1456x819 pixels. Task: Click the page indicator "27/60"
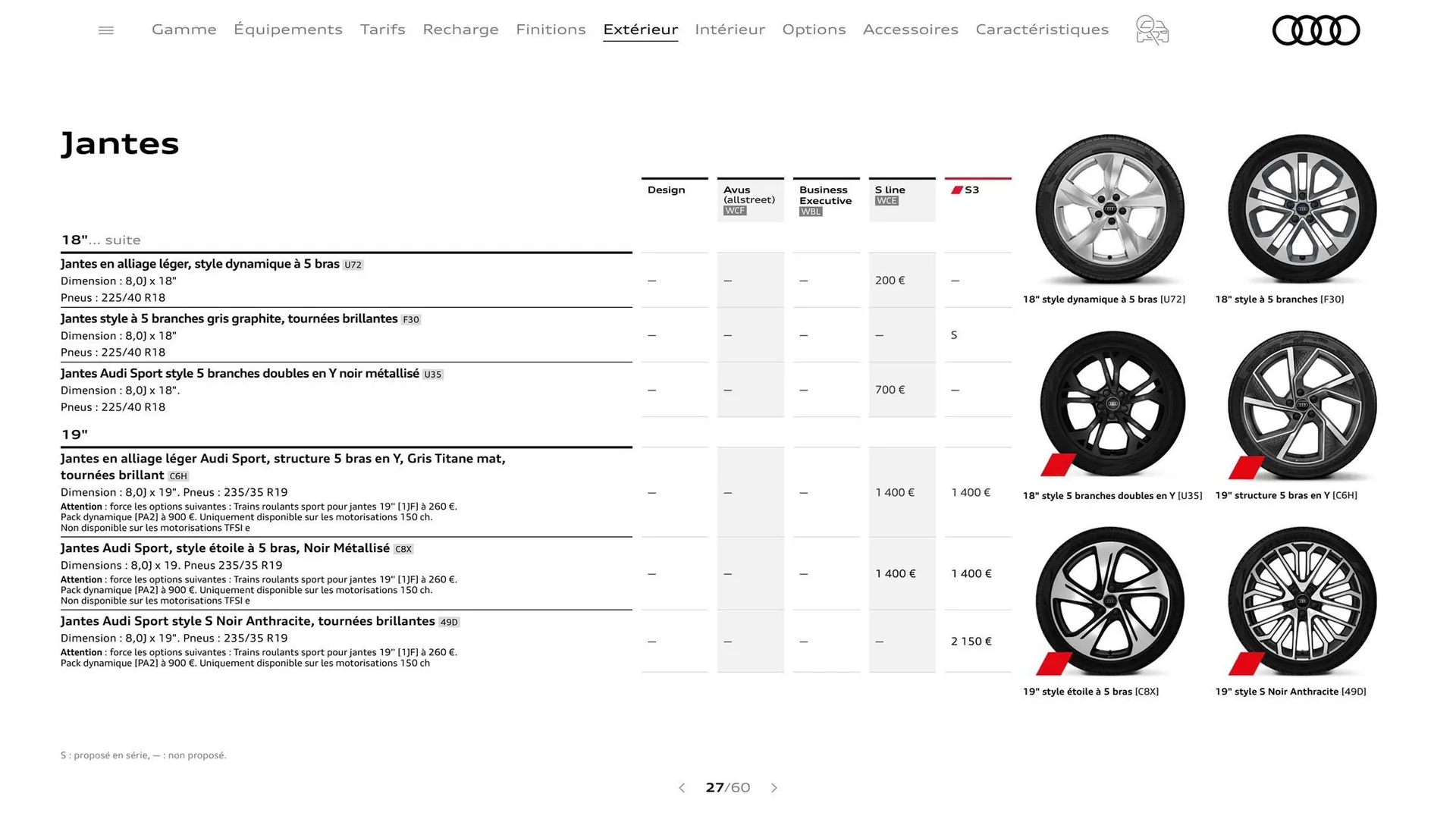coord(728,788)
